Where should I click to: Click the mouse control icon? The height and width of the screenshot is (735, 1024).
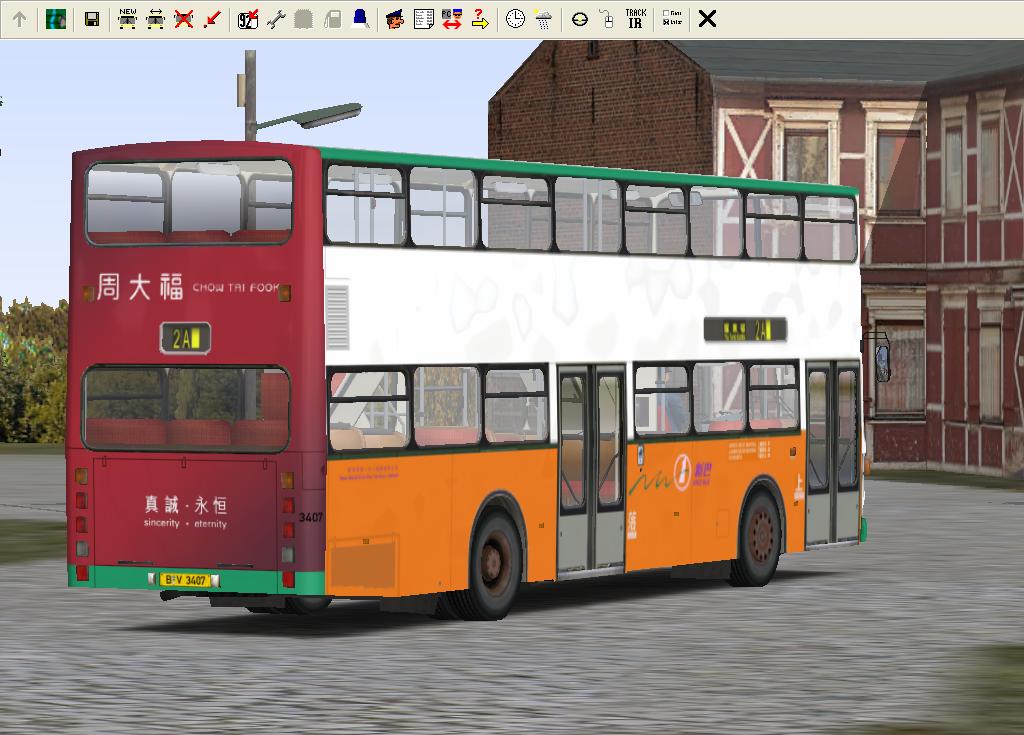(607, 20)
